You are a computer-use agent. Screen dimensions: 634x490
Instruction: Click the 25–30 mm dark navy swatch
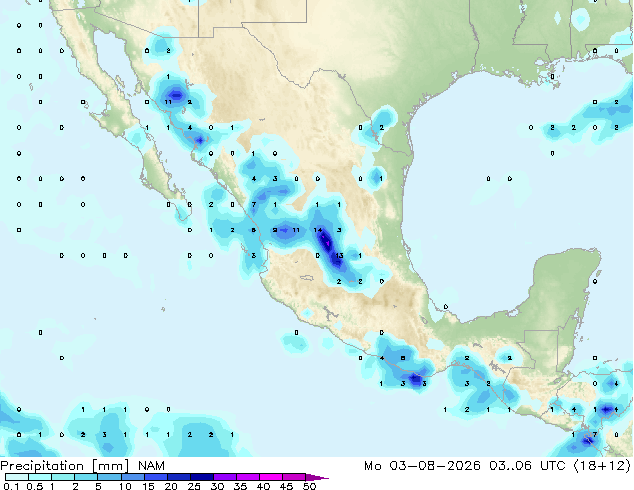(201, 477)
